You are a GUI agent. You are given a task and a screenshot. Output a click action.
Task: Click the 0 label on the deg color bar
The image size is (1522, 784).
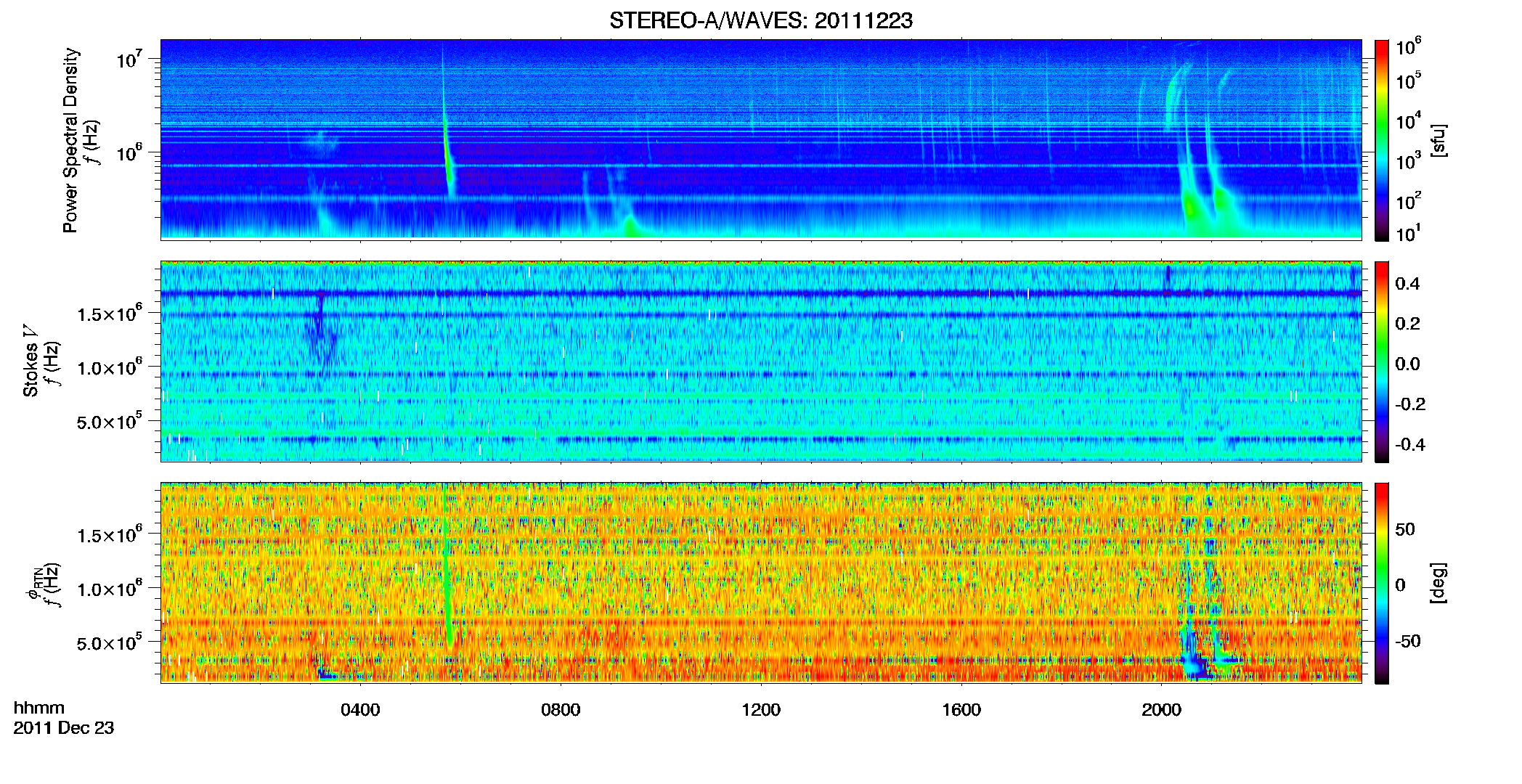coord(1401,585)
